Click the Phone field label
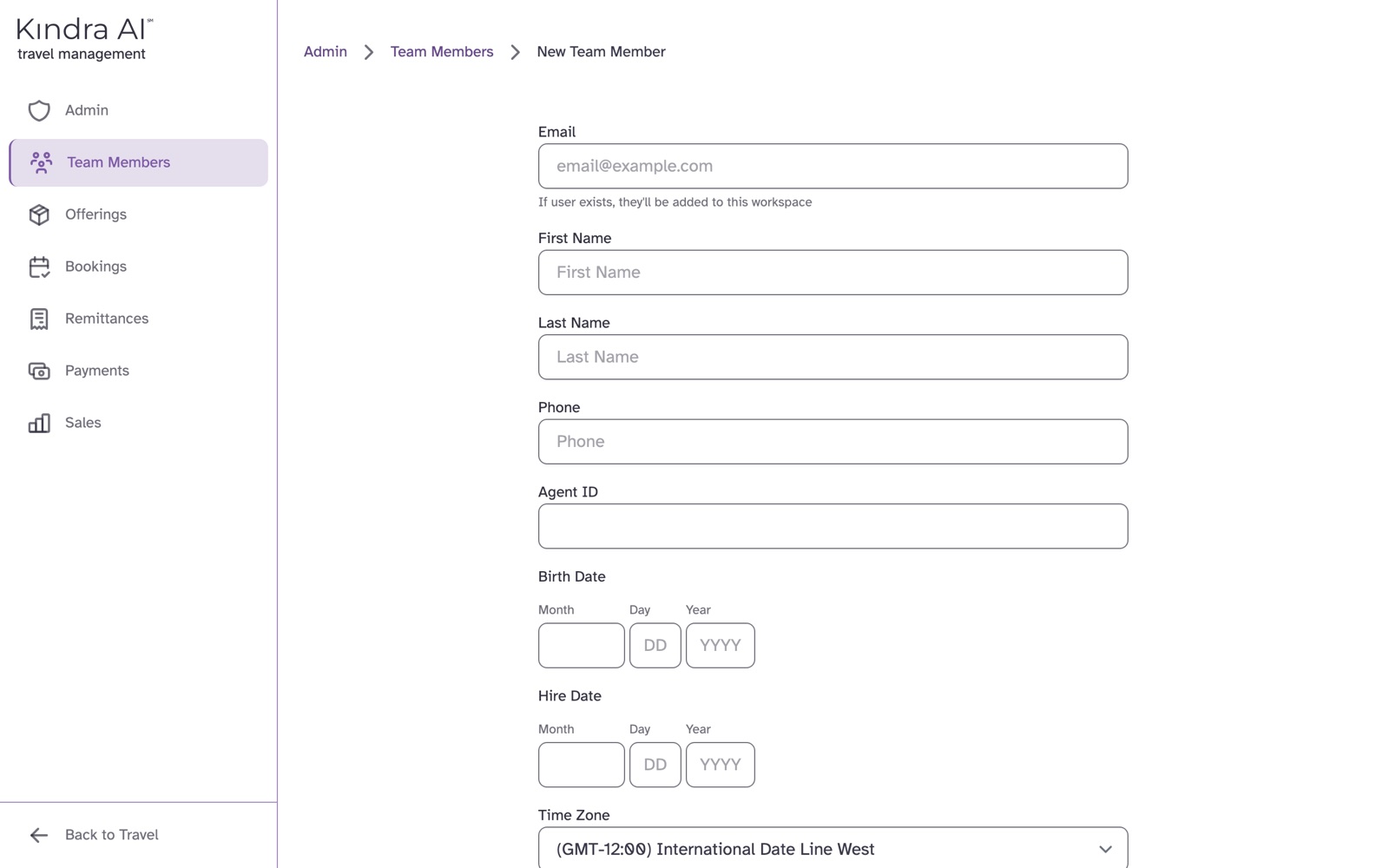 click(559, 407)
